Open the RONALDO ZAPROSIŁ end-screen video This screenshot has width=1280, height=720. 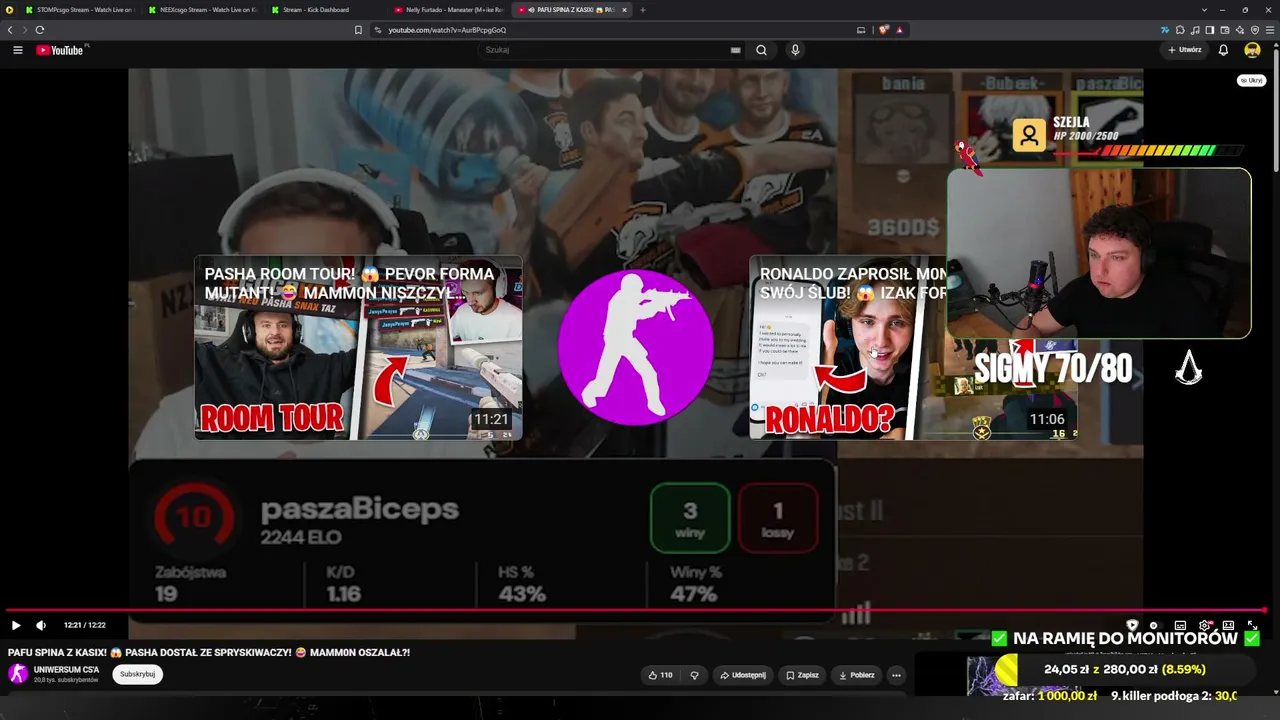click(x=912, y=348)
